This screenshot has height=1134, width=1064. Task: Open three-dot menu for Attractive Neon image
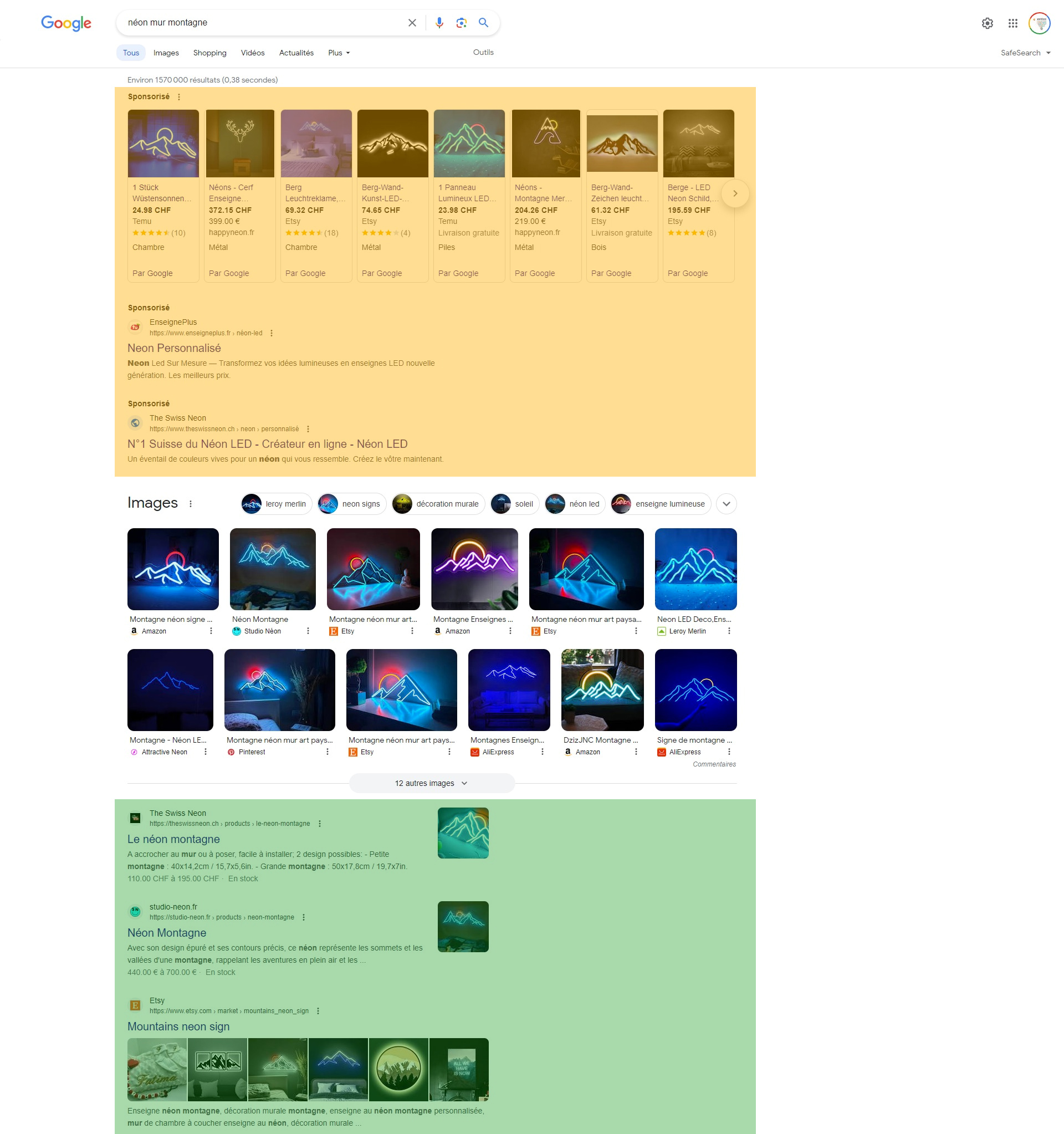(x=206, y=752)
